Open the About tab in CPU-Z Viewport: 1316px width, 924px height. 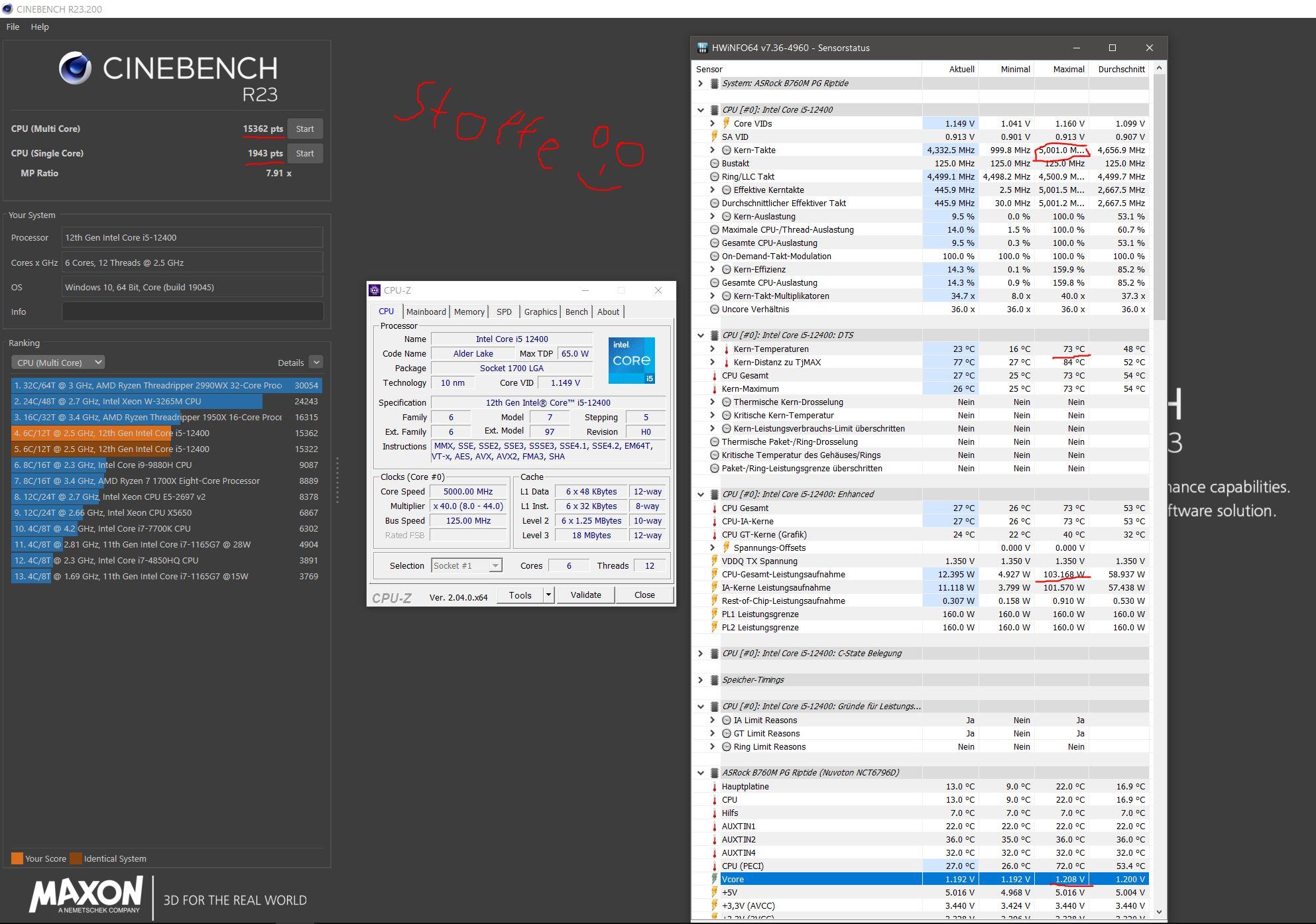608,312
